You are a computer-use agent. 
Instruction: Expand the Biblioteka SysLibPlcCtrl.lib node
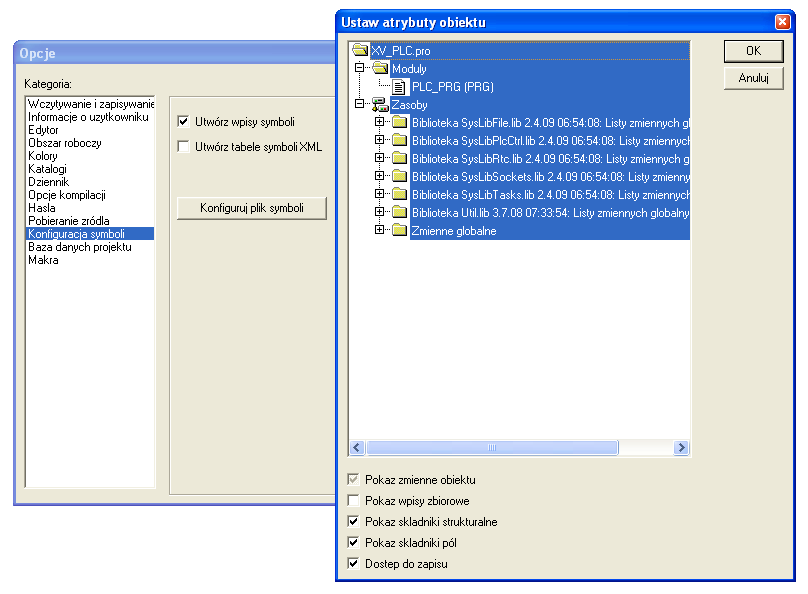click(x=380, y=140)
